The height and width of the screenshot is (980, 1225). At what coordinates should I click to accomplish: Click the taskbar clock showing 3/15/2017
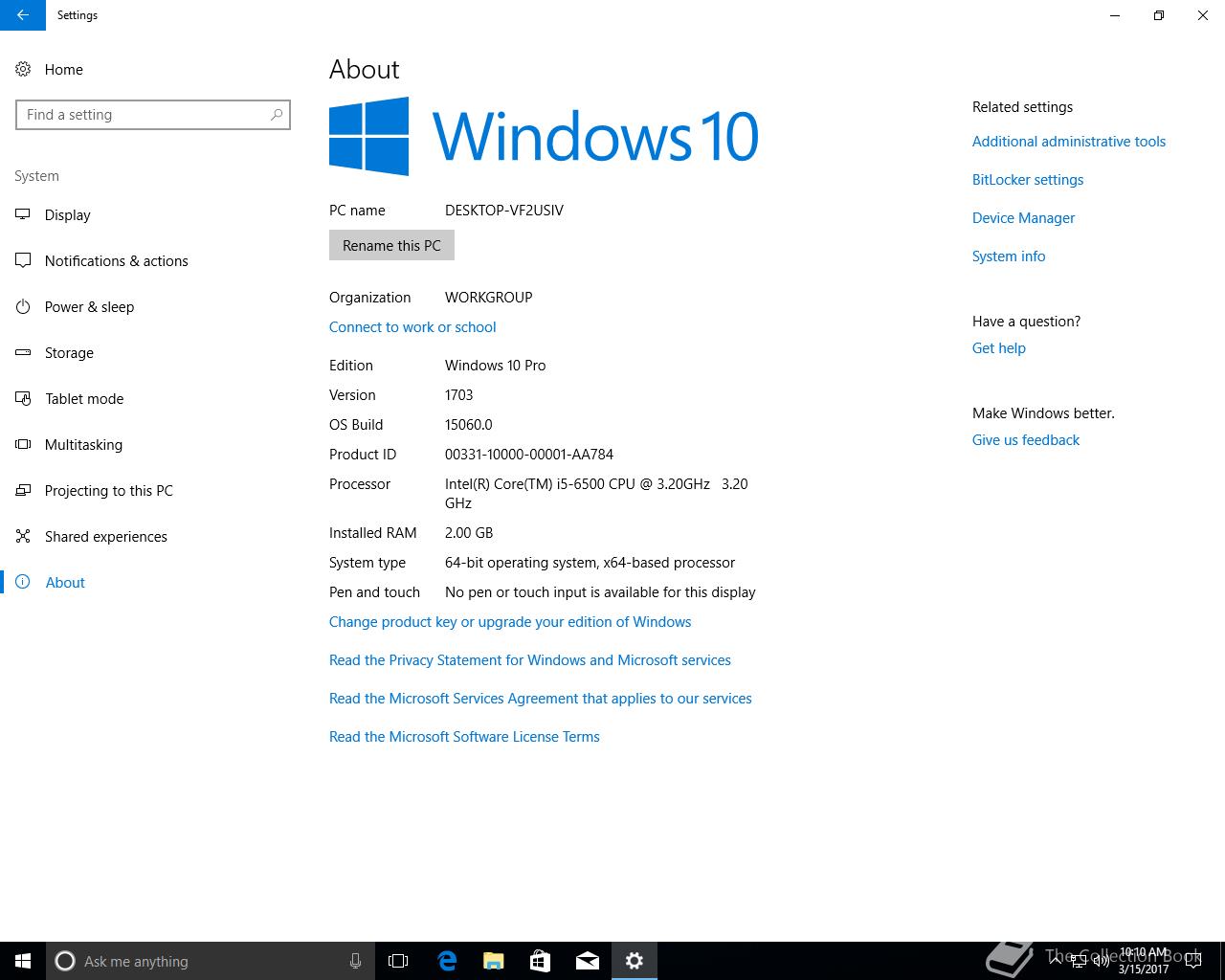[1144, 961]
